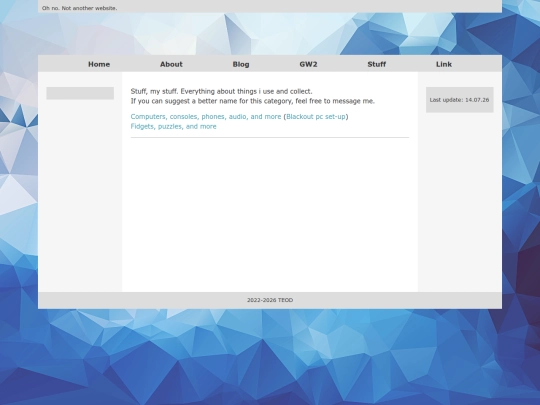Click the 2022-2026 TEOD footer text
This screenshot has width=540, height=405.
pos(270,300)
